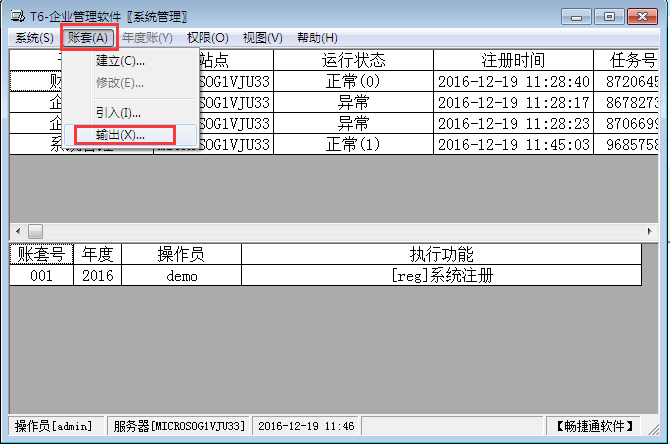This screenshot has height=446, width=670.
Task: Select account set number 001 cell
Action: pyautogui.click(x=40, y=275)
